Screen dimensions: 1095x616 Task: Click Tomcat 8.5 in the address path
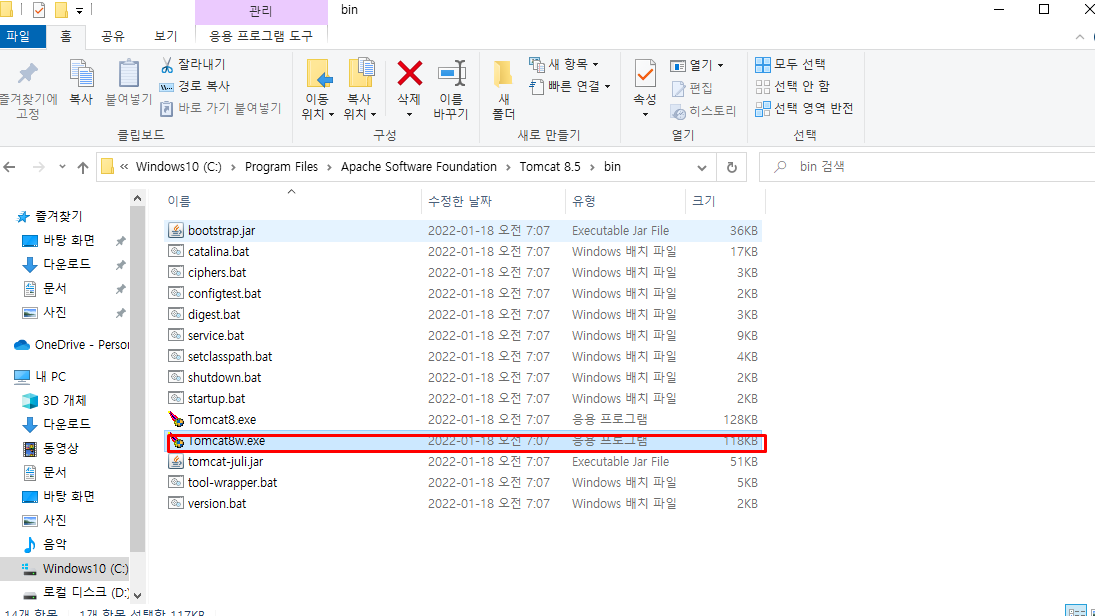click(550, 167)
